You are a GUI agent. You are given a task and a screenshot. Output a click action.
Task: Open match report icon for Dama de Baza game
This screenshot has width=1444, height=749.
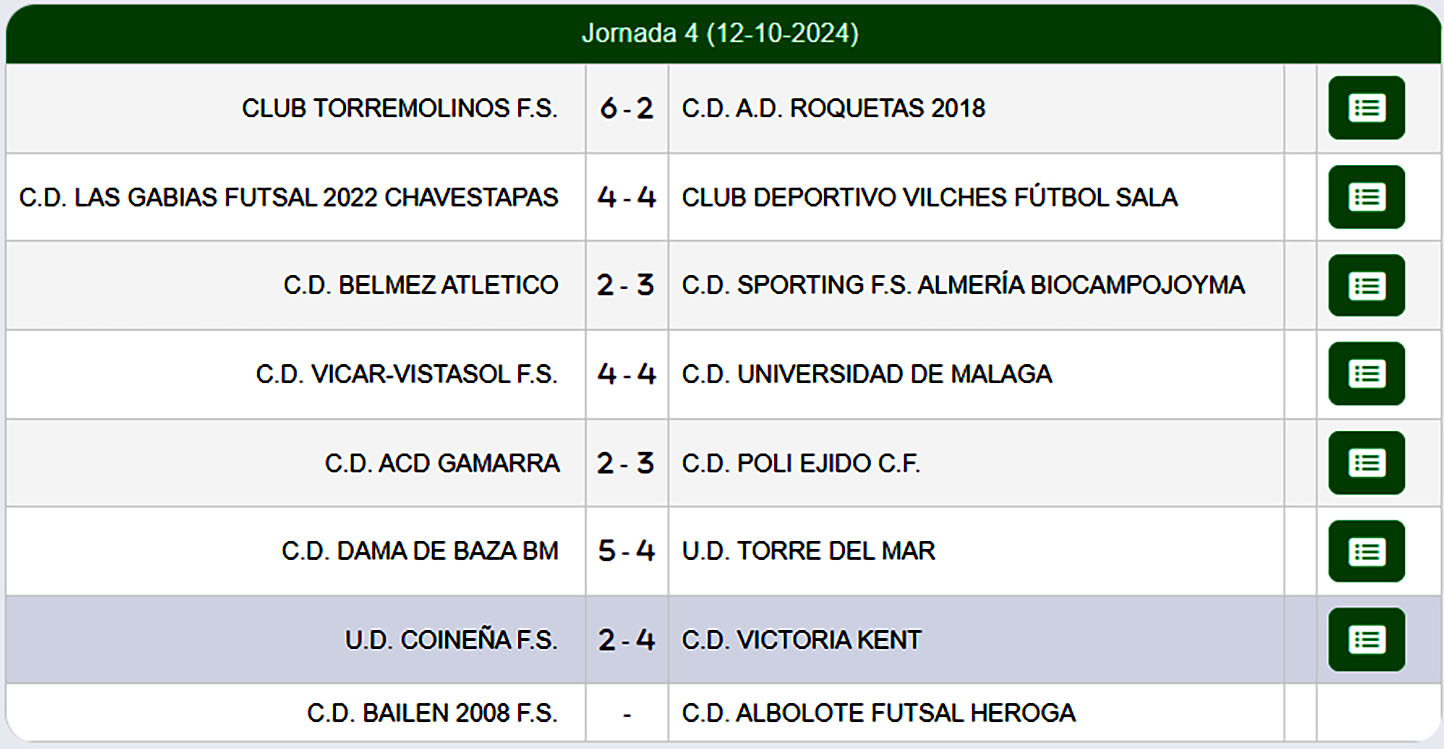tap(1366, 551)
